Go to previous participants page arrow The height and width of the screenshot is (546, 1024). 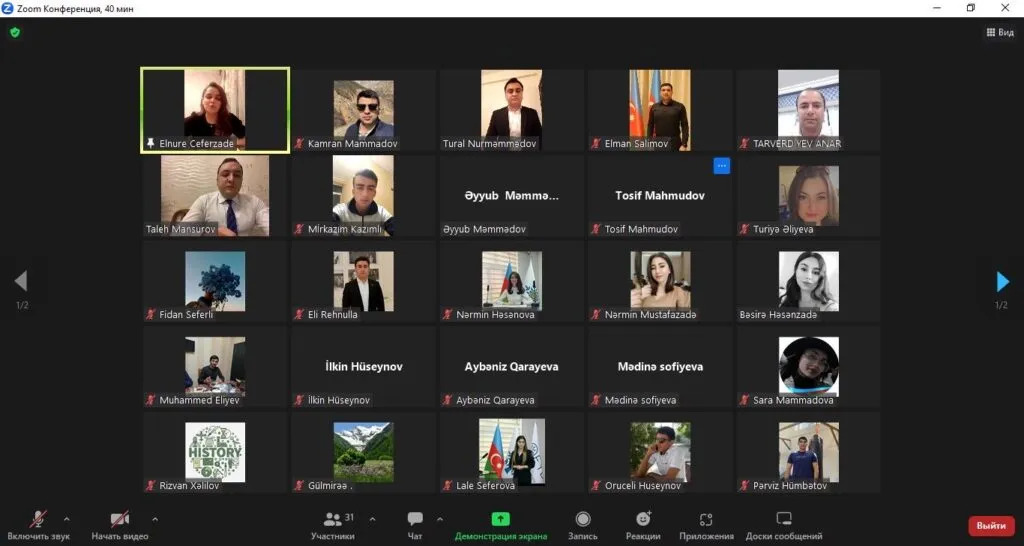tap(21, 281)
